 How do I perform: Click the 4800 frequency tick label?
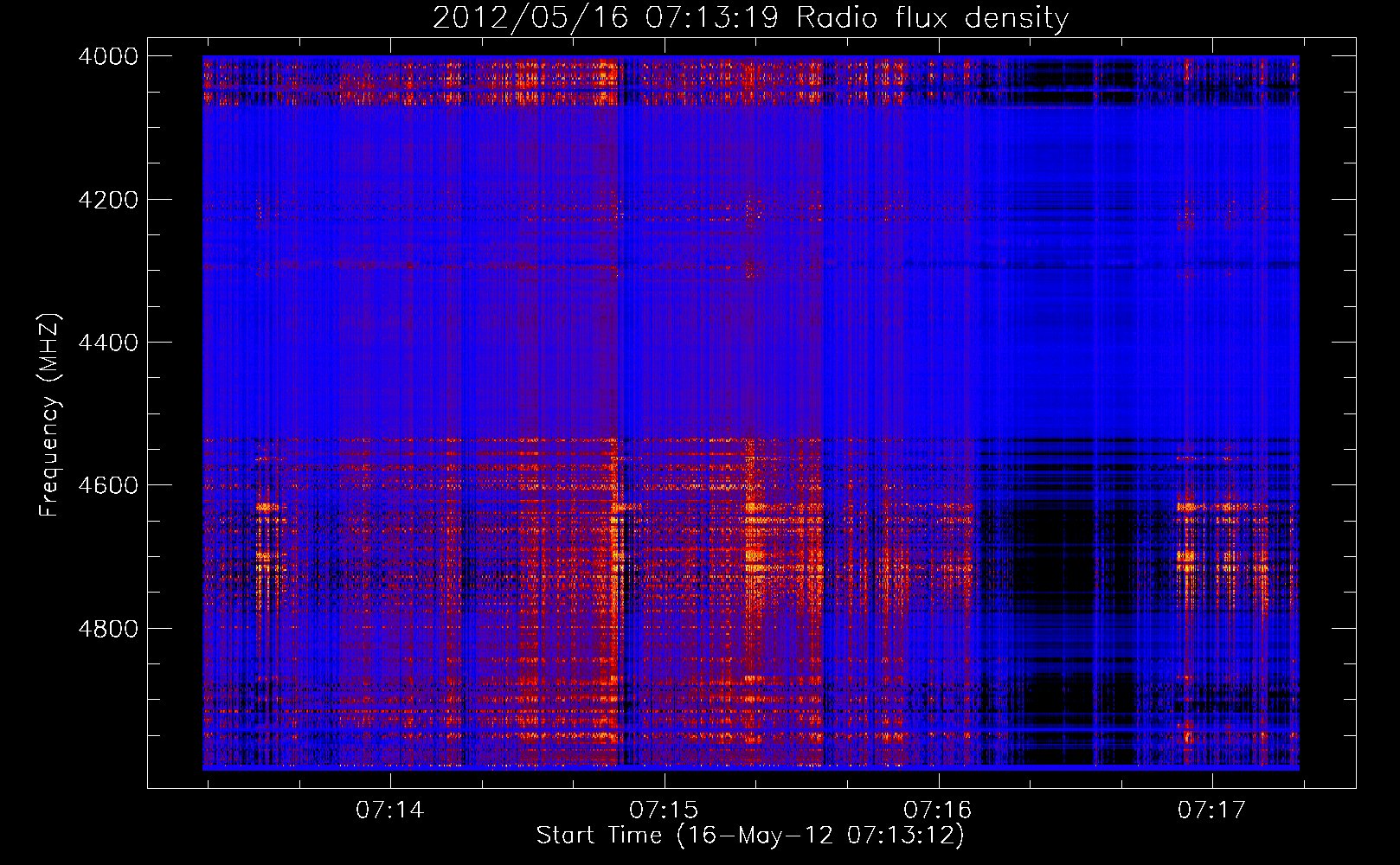[x=107, y=628]
